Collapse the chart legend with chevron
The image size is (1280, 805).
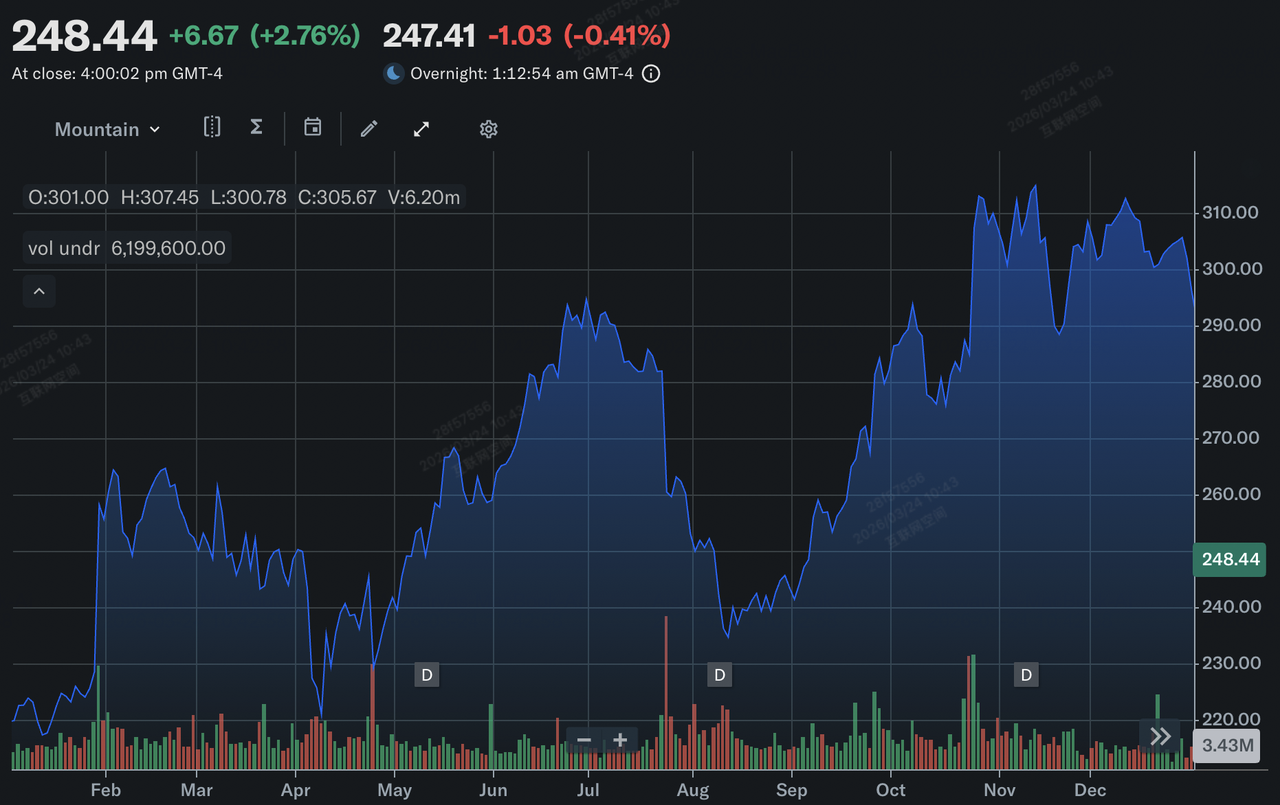(x=39, y=291)
